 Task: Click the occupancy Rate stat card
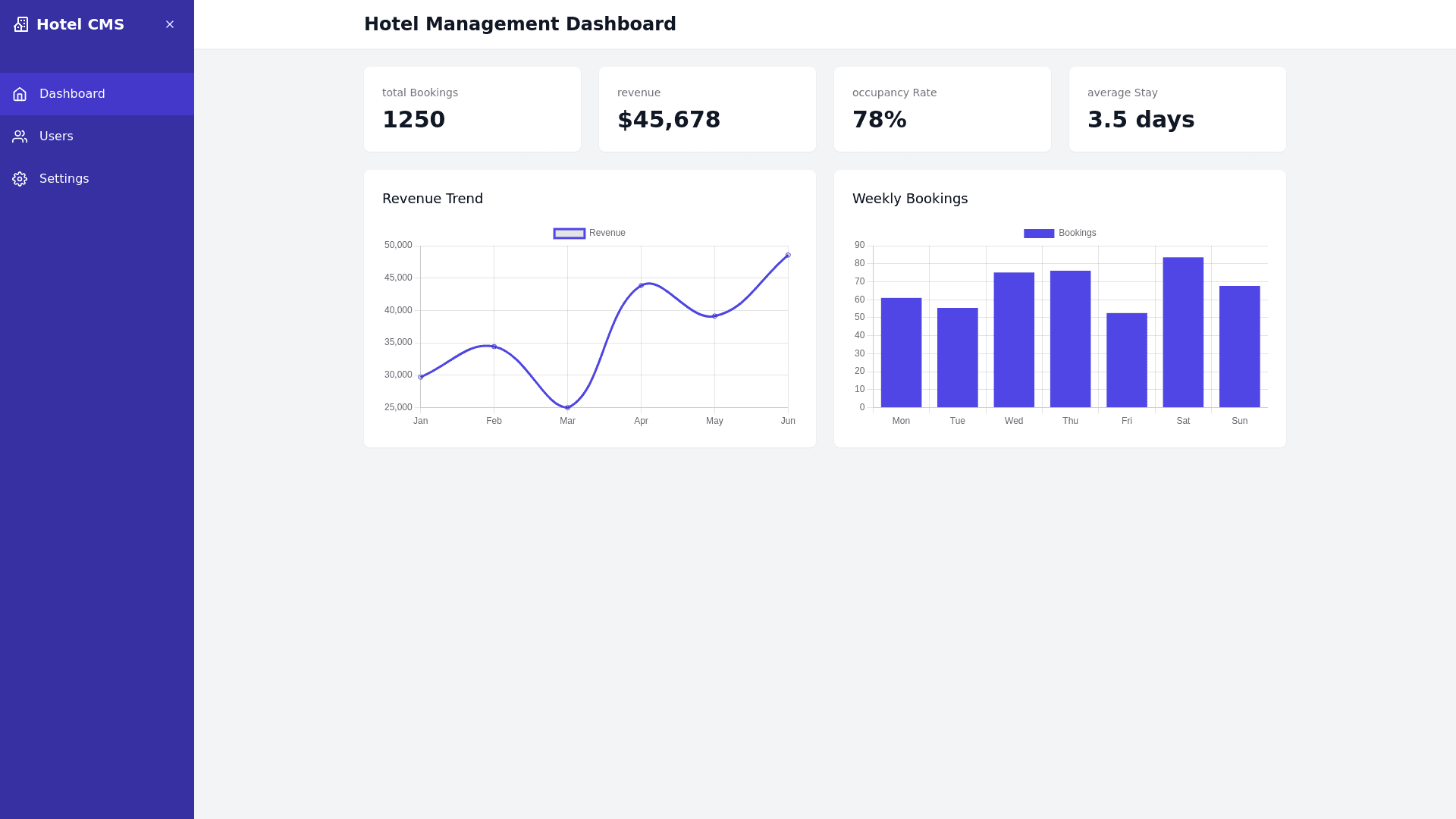click(943, 109)
